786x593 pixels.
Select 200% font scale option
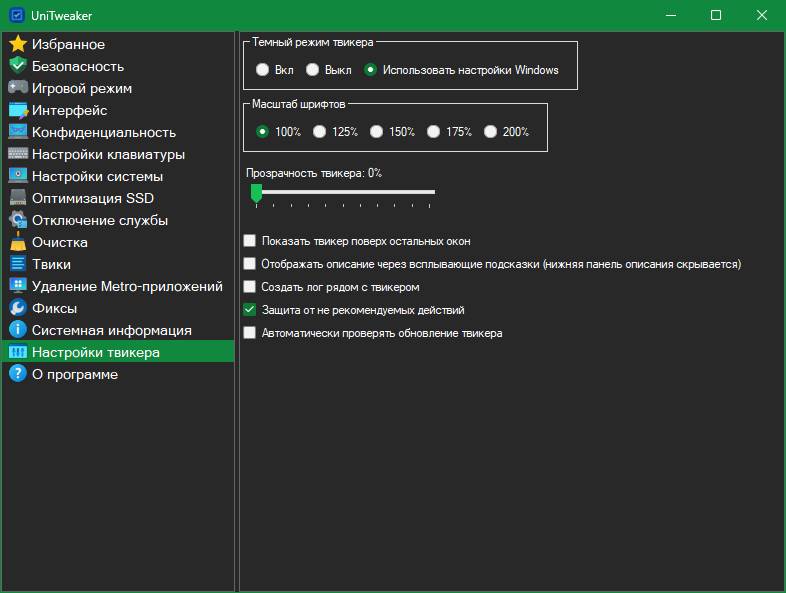tap(490, 131)
